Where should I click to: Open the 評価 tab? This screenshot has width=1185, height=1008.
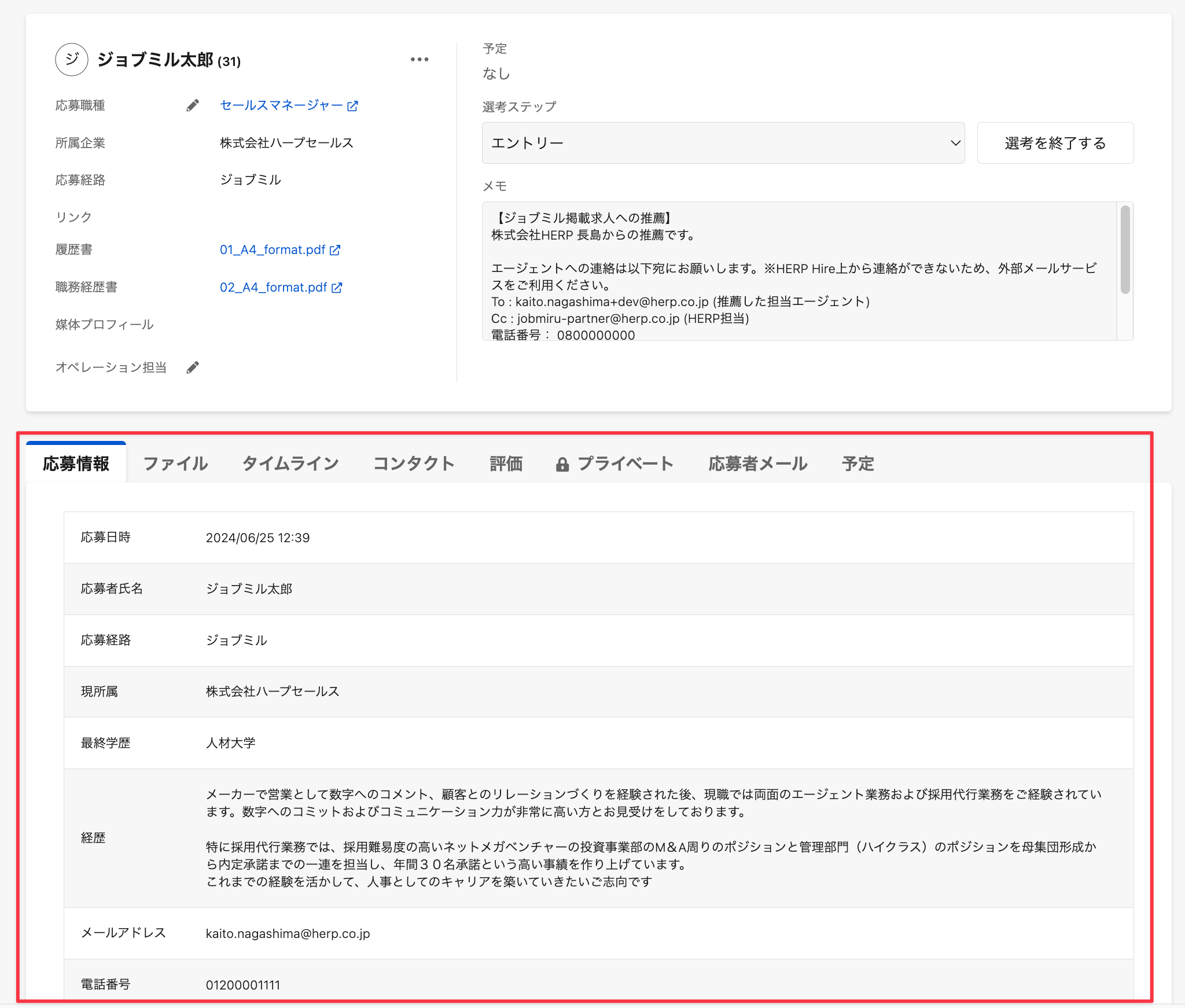point(506,463)
